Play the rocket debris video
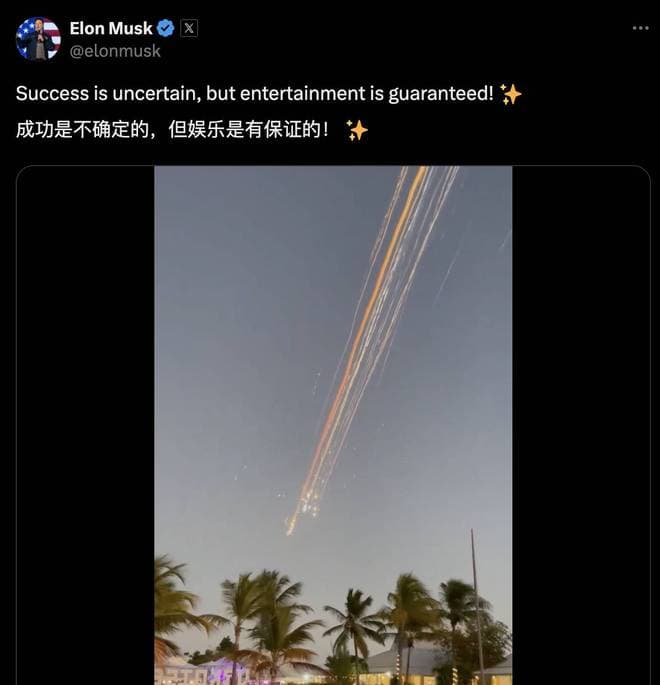The height and width of the screenshot is (685, 660). coord(333,425)
